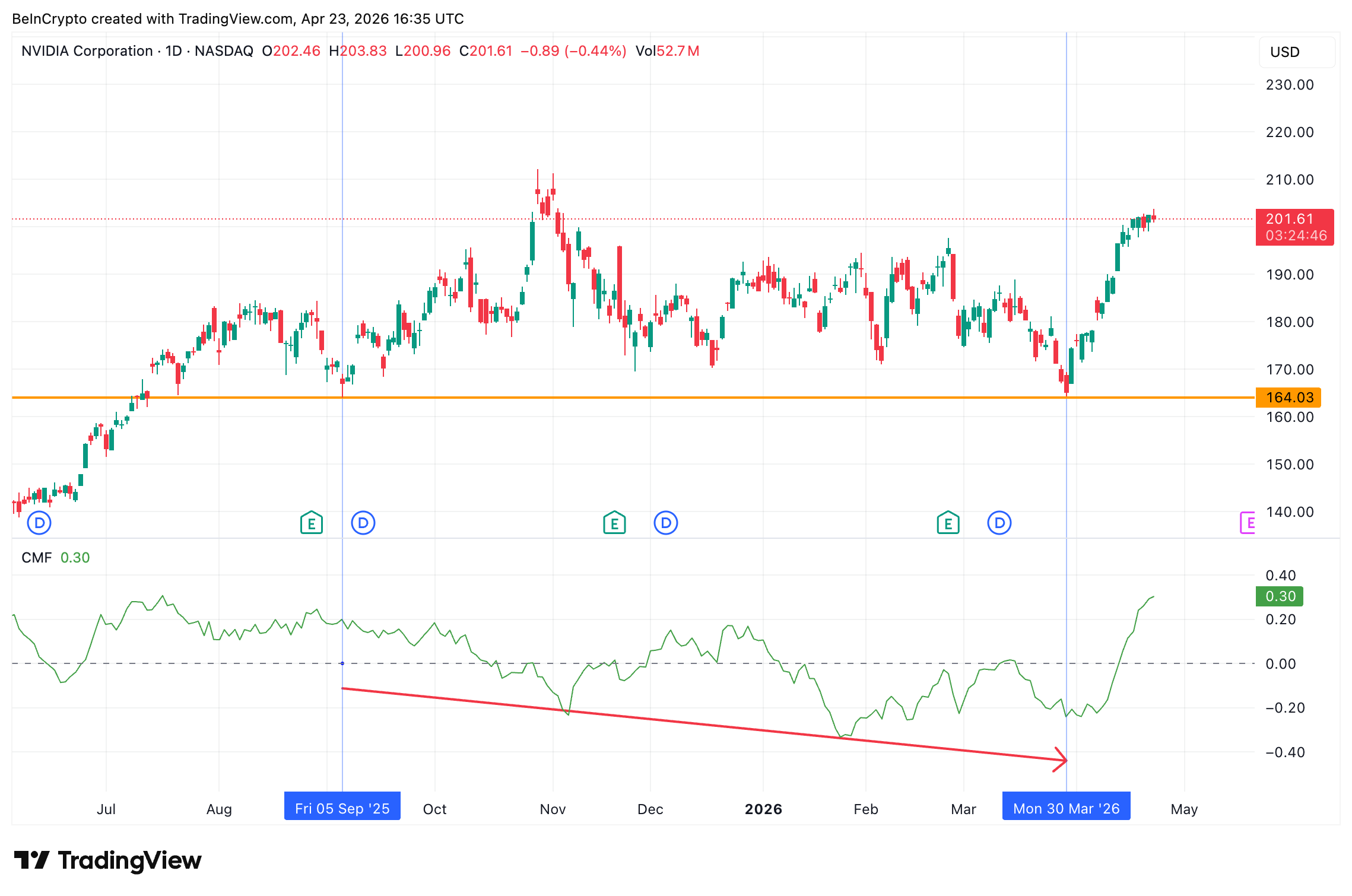Viewport: 1352px width, 896px height.
Task: Click the first dividend marker labeled D in July
Action: coord(39,523)
